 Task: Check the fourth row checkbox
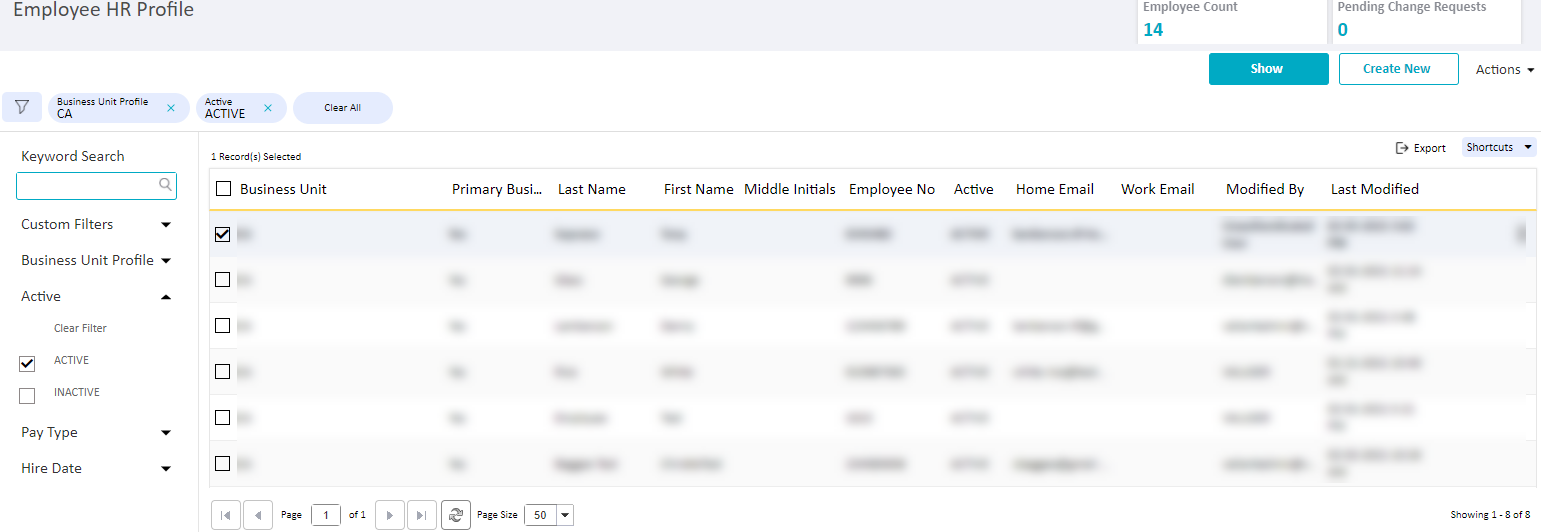click(x=223, y=371)
